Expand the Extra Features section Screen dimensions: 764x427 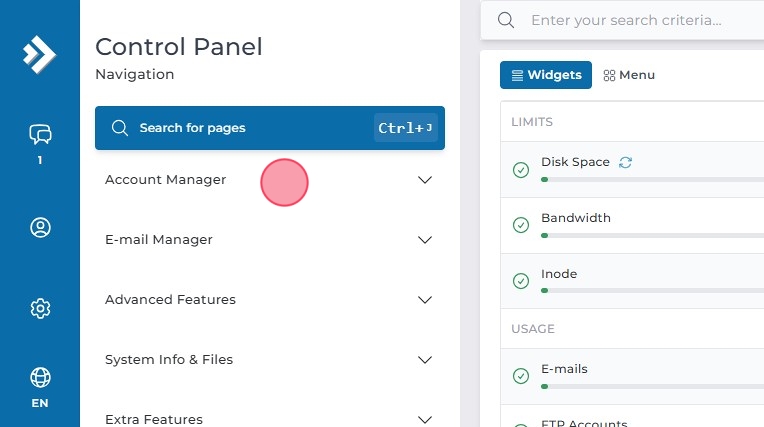(425, 419)
